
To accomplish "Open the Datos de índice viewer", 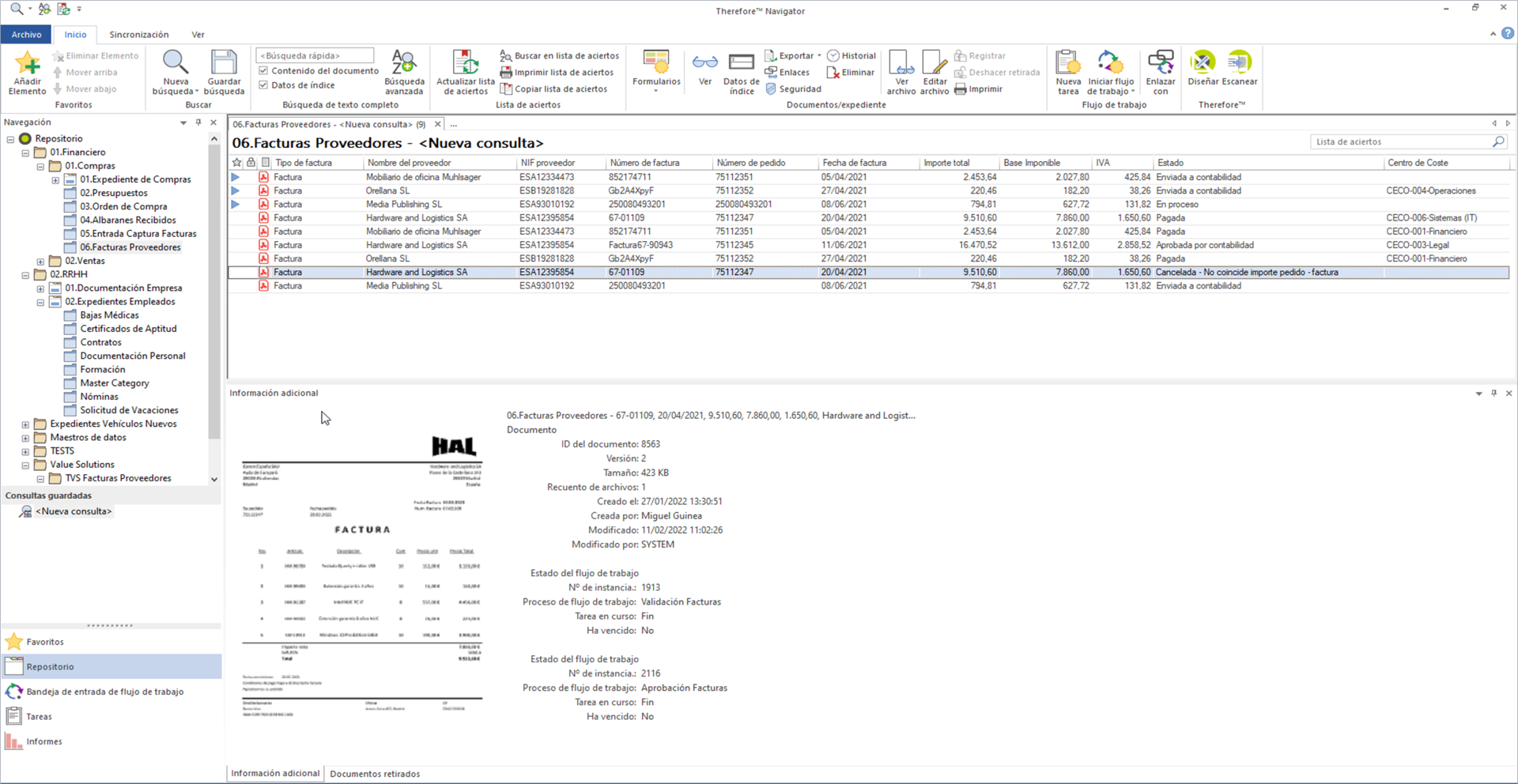I will (x=741, y=63).
